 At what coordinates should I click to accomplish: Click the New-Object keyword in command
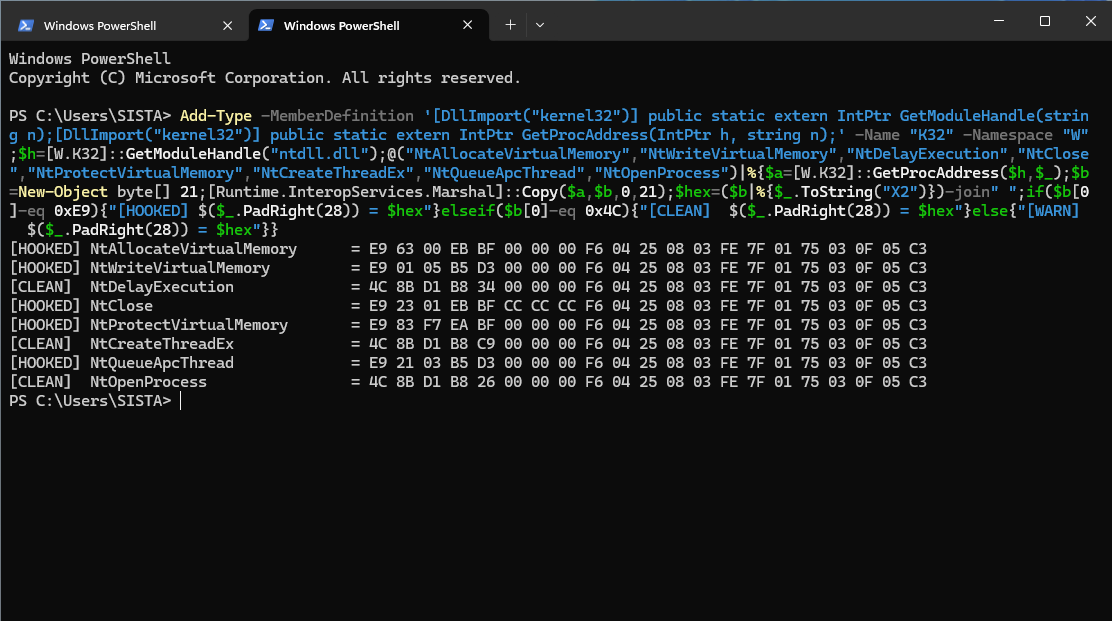[63, 192]
